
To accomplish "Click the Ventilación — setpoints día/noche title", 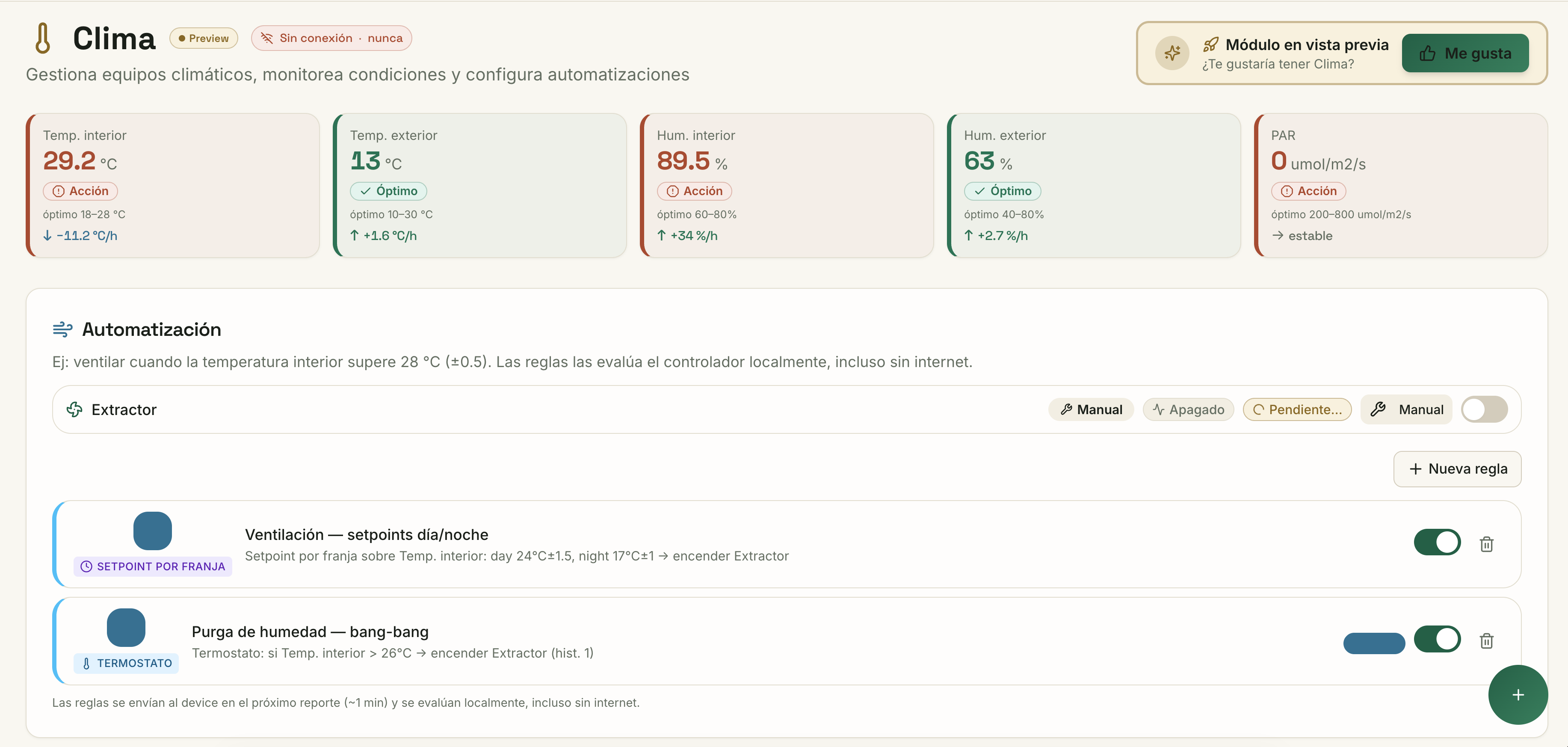I will coord(367,534).
